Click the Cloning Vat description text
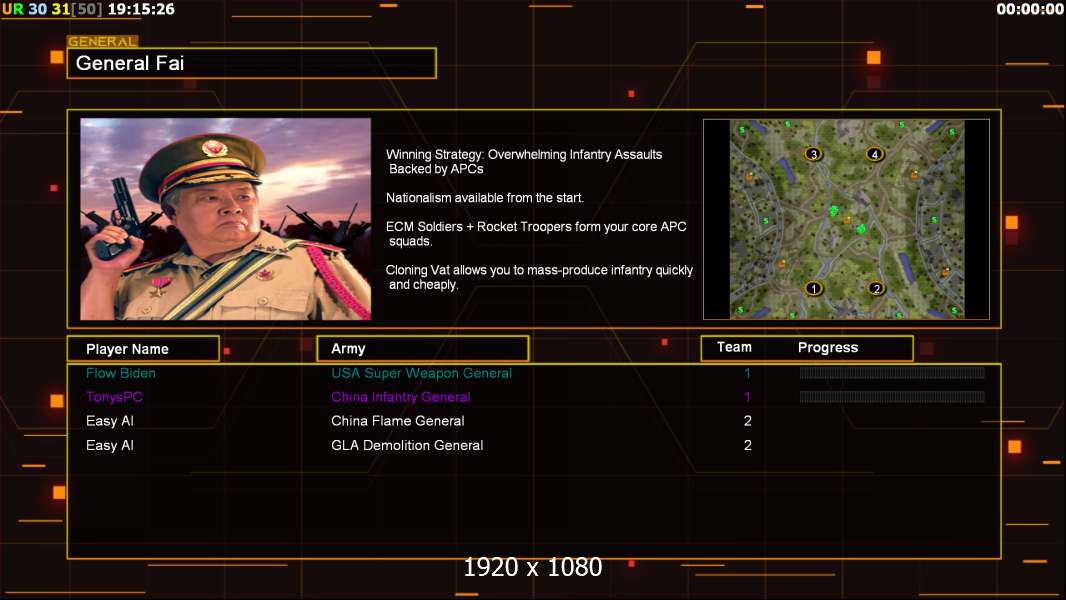The image size is (1066, 600). 539,277
